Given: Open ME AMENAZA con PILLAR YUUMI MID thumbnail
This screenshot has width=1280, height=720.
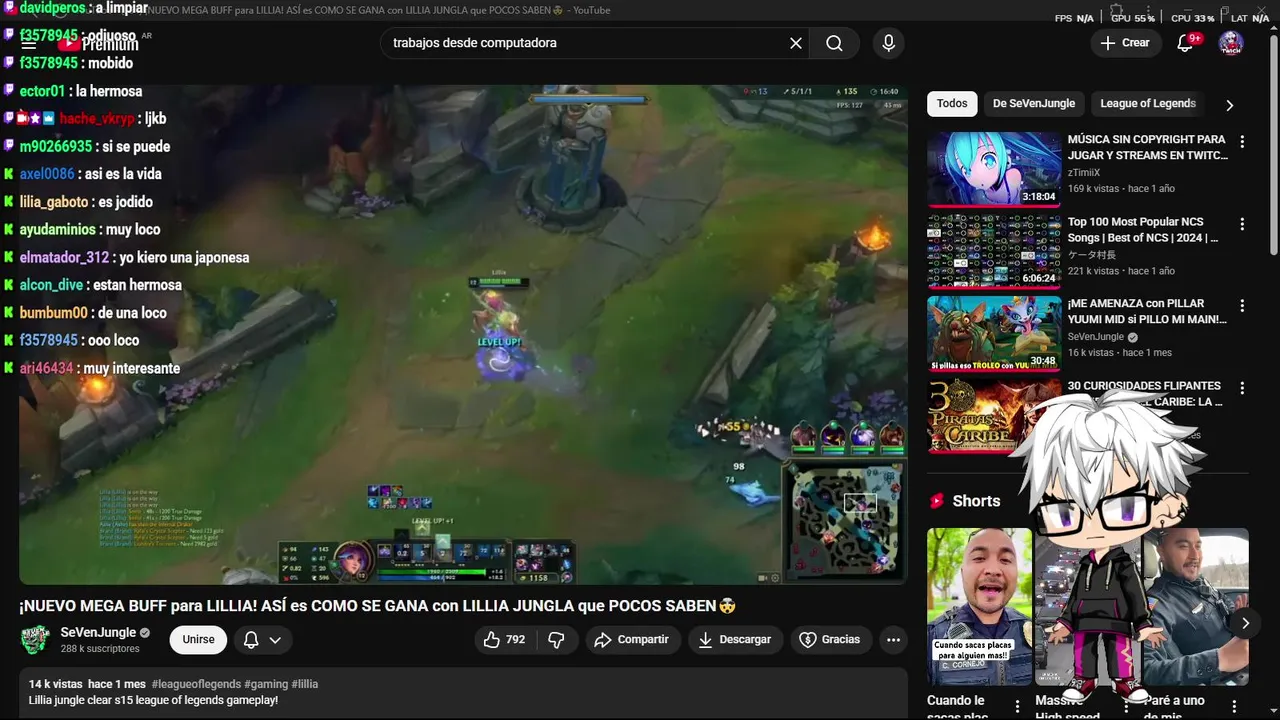Looking at the screenshot, I should [x=994, y=333].
